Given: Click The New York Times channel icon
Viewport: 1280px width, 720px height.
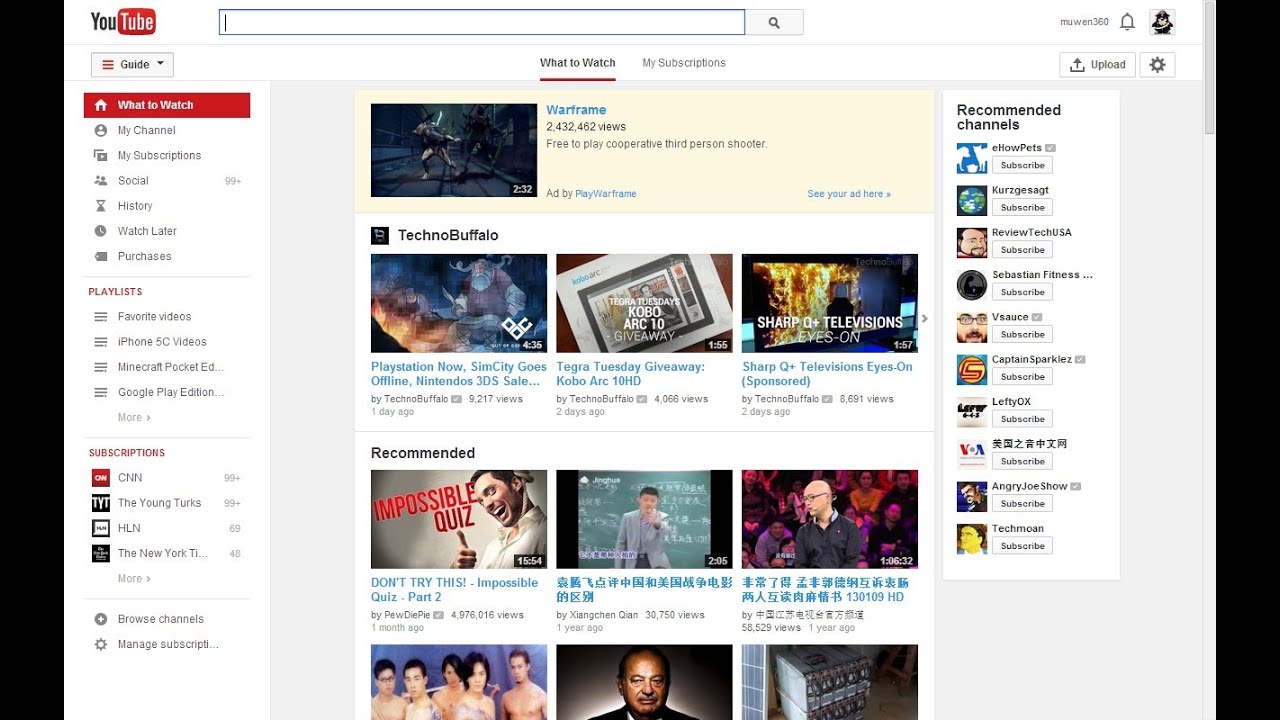Looking at the screenshot, I should click(101, 553).
